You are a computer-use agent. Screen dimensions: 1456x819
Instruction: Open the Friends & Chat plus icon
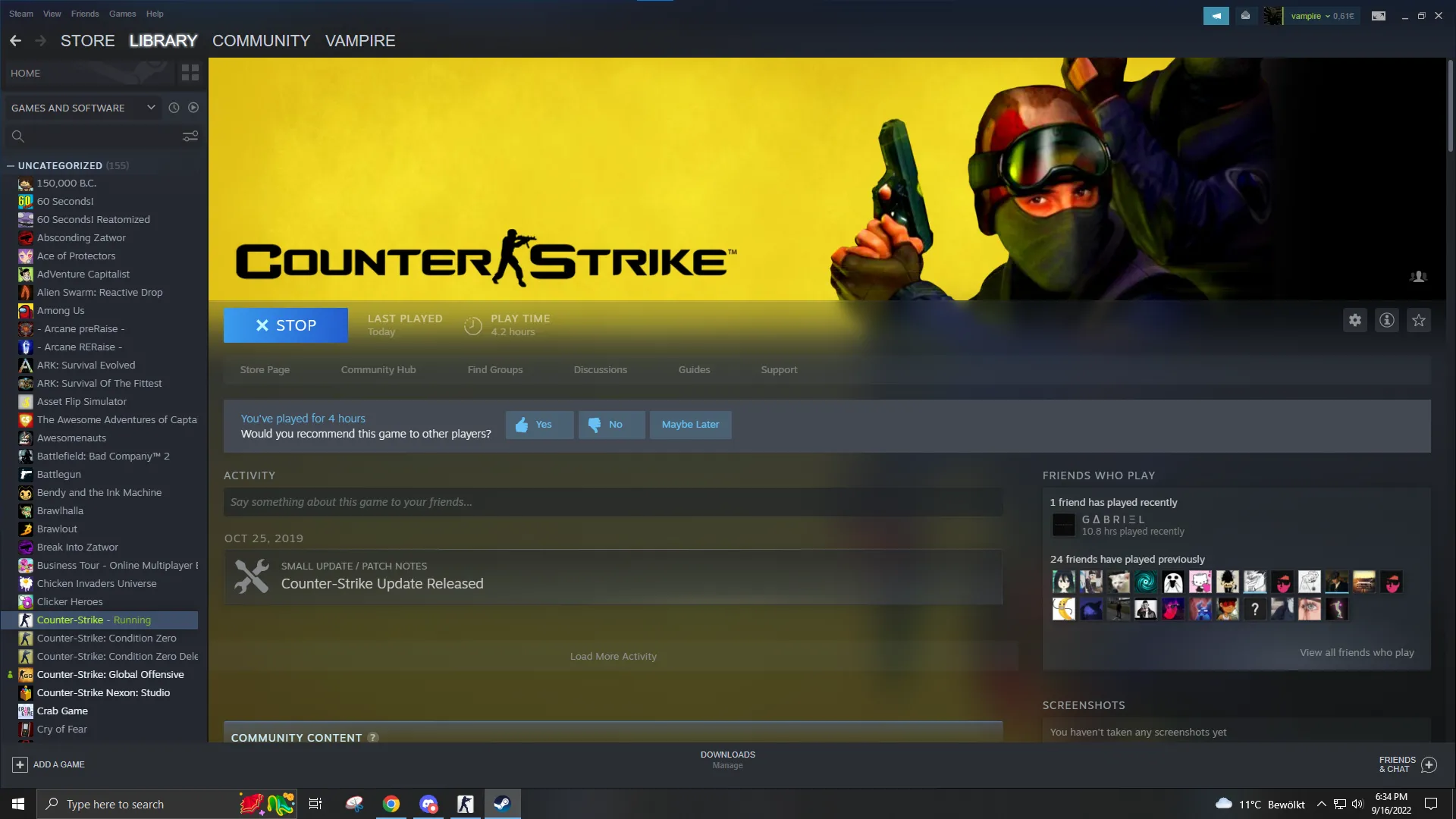click(x=1429, y=764)
